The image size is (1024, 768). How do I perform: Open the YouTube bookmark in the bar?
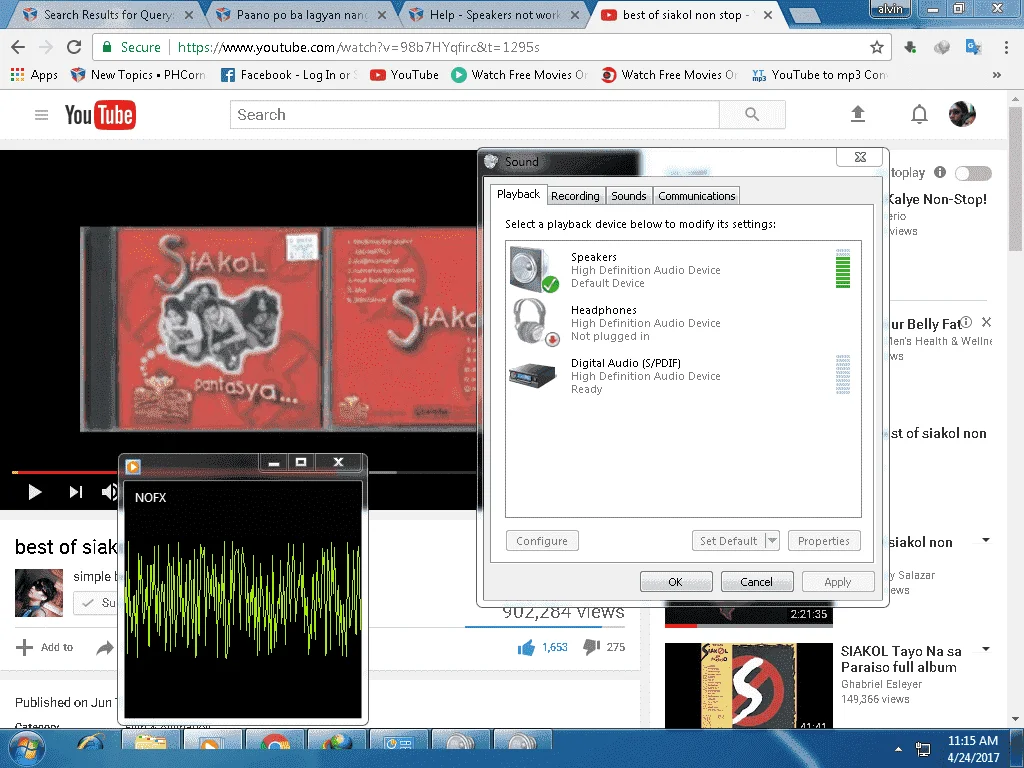click(x=404, y=75)
